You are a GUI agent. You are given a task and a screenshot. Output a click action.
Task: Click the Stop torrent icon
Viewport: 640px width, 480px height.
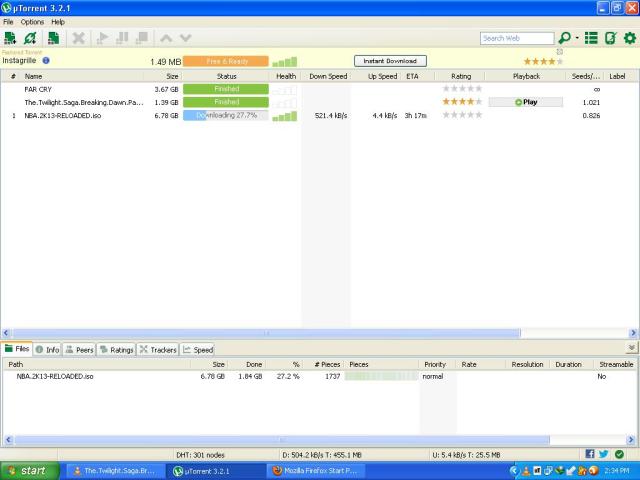coord(142,38)
